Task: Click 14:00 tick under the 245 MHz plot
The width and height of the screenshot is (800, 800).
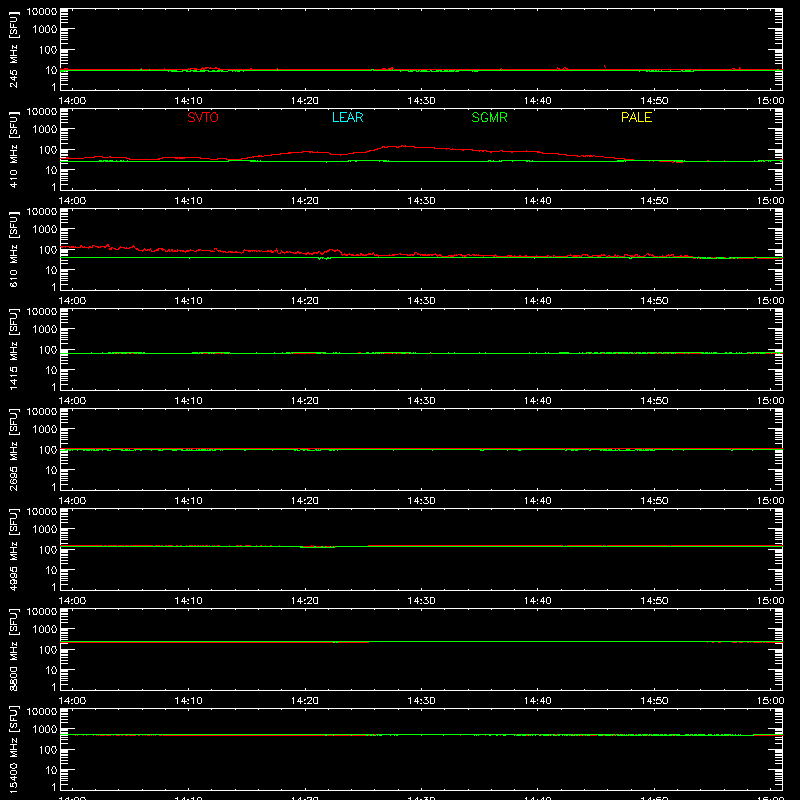Action: (x=72, y=101)
